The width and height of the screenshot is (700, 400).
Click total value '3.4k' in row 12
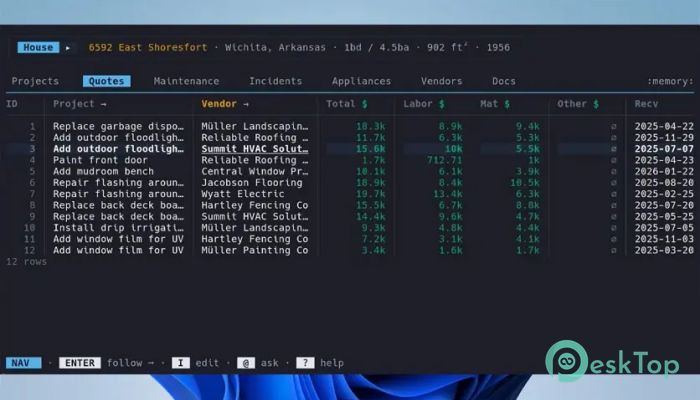[374, 250]
